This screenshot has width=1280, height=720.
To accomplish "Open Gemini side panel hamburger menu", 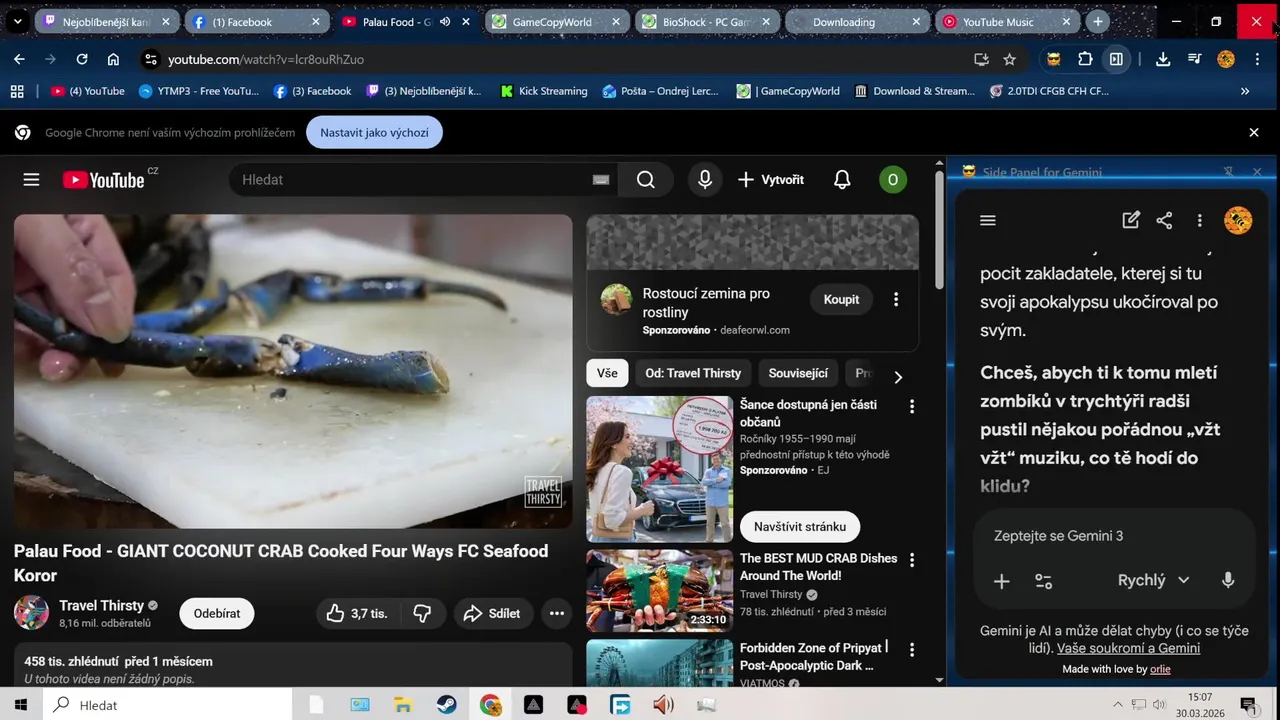I will pos(988,220).
